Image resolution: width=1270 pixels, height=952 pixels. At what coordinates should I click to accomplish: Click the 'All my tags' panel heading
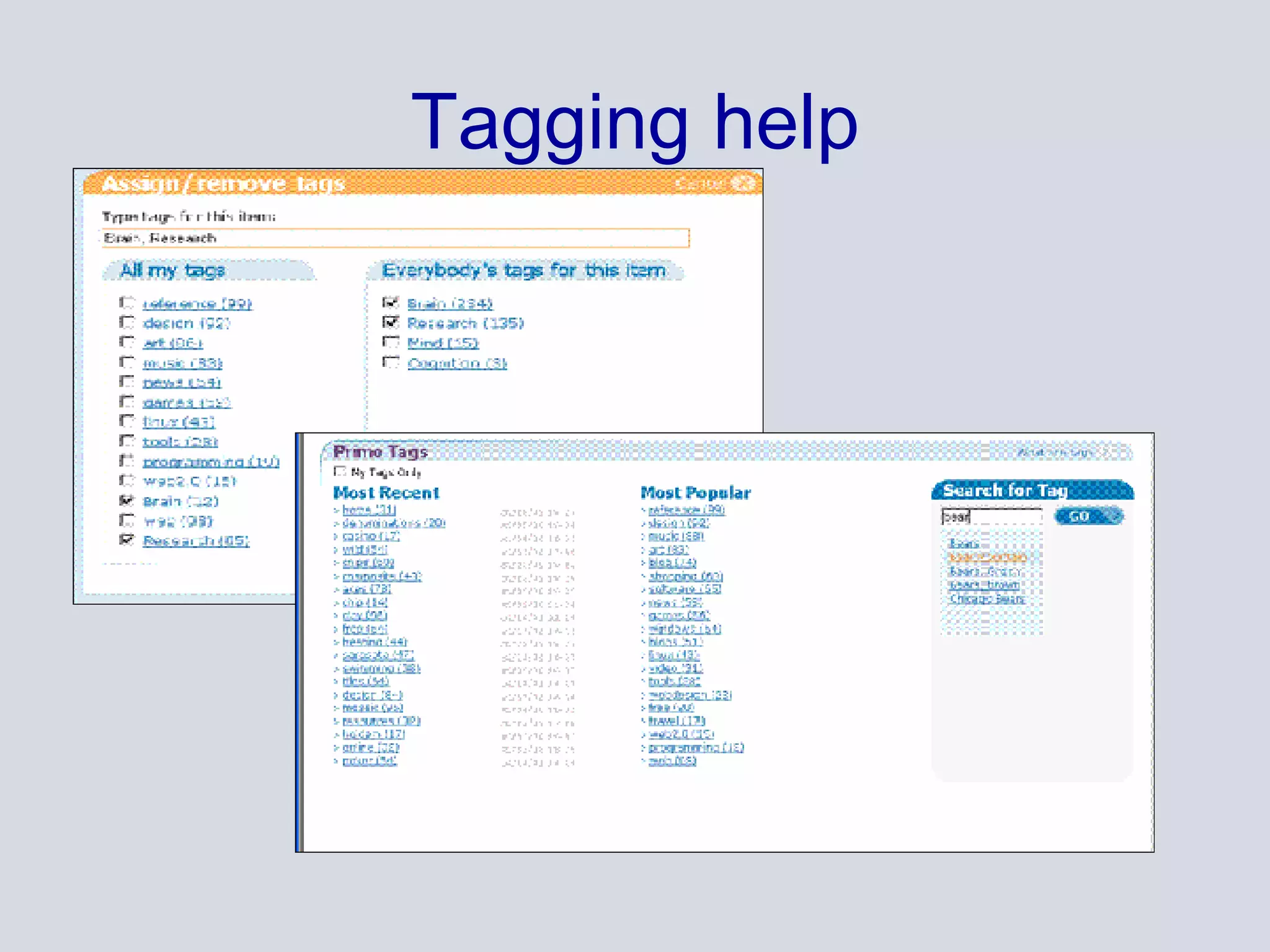point(172,270)
